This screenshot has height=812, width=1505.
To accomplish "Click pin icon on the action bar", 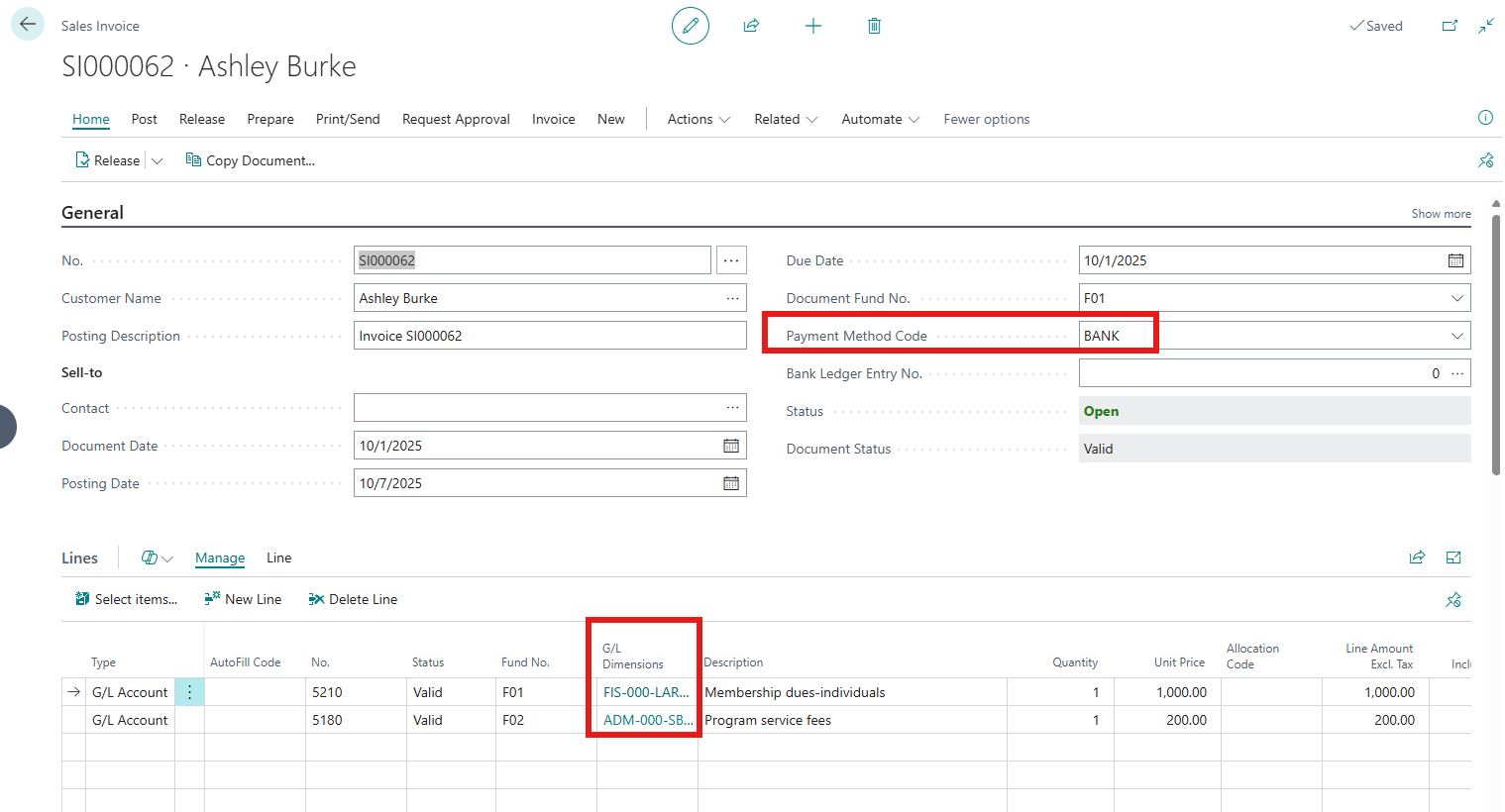I will [1485, 160].
